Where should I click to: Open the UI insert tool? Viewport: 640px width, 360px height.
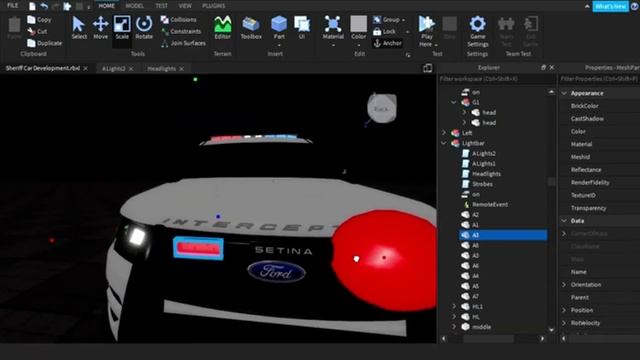[302, 28]
